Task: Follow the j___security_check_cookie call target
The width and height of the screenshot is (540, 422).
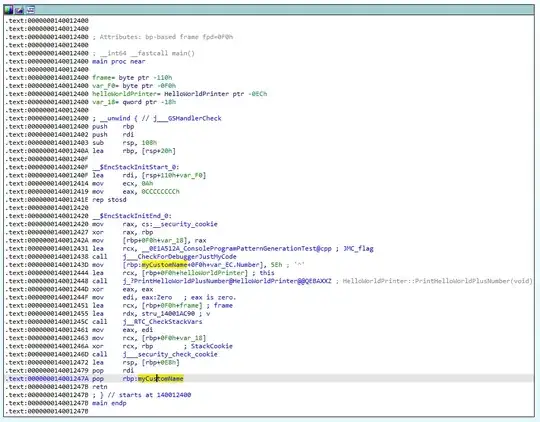Action: click(170, 354)
